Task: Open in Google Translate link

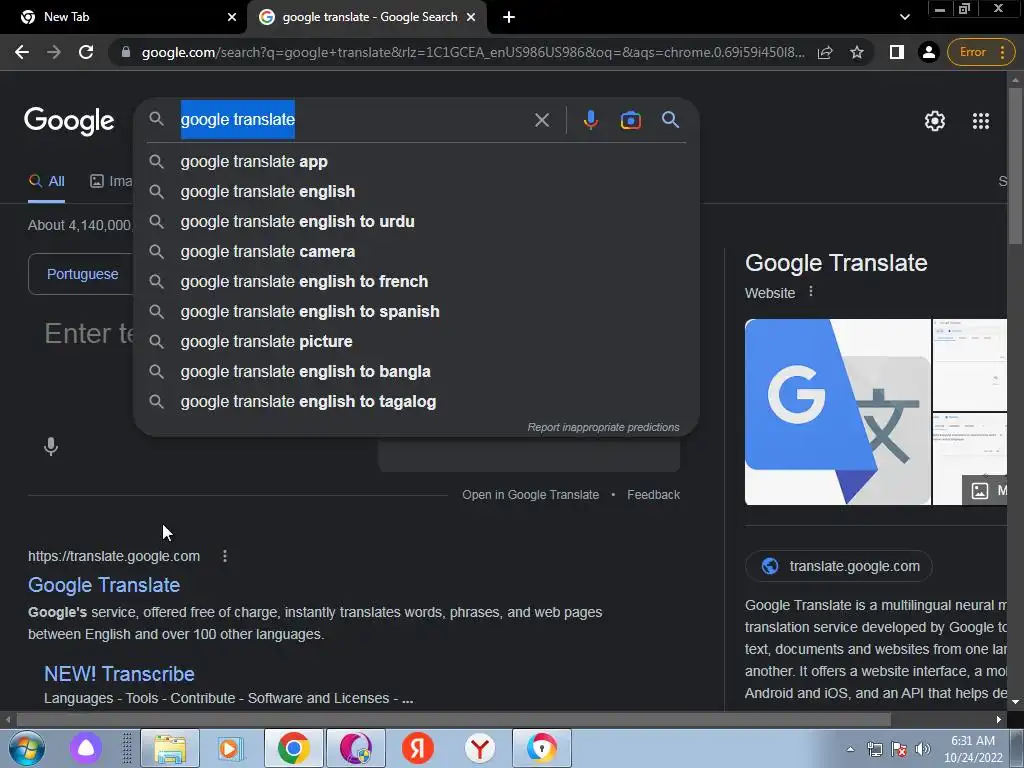Action: [x=530, y=495]
